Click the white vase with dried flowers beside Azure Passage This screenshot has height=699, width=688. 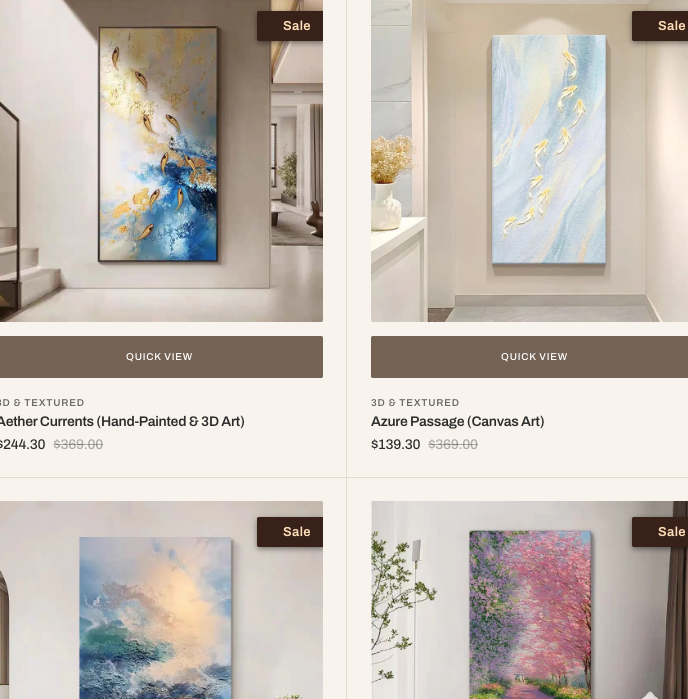(390, 183)
